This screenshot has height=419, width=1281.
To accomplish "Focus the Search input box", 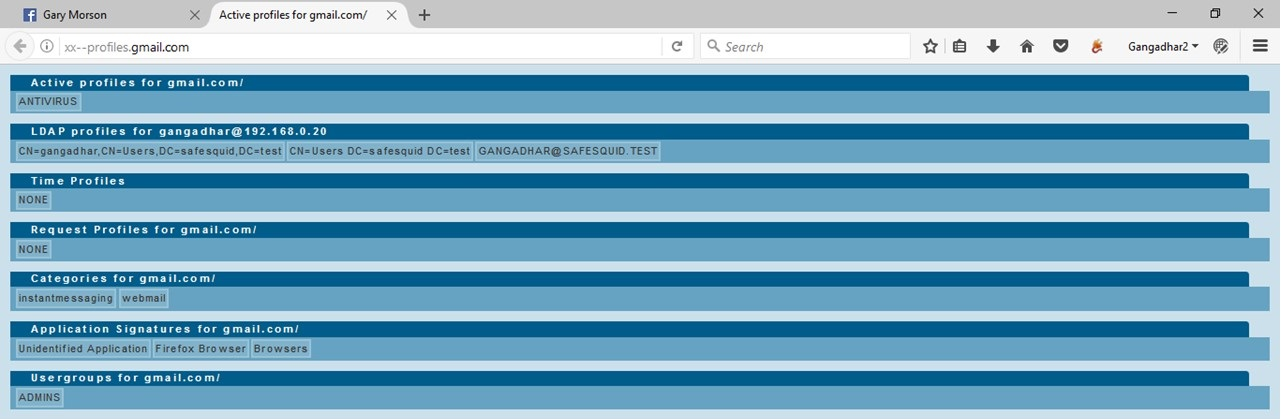I will [x=805, y=47].
